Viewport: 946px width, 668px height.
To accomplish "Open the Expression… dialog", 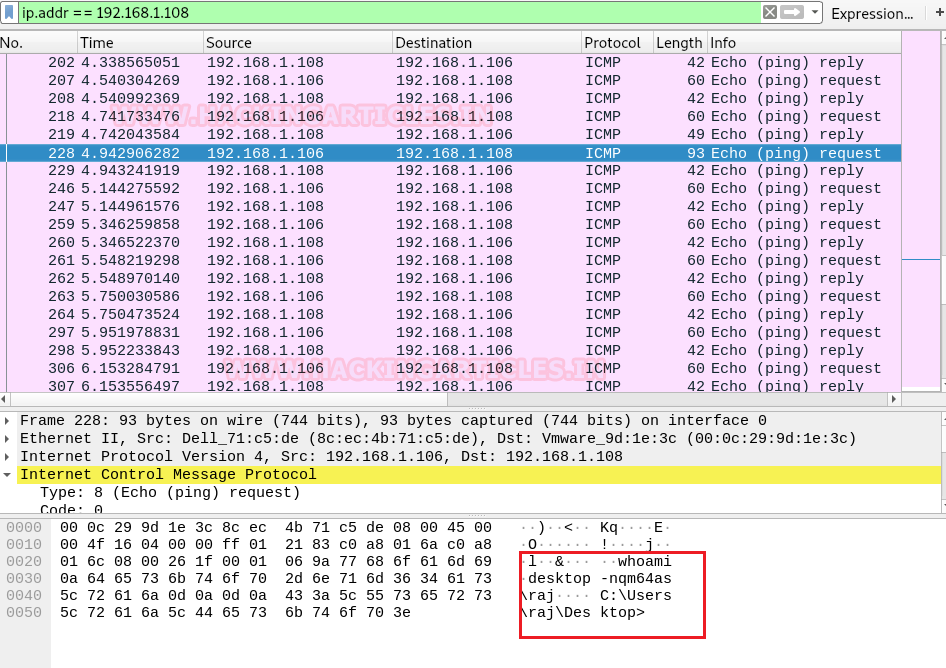I will pos(872,14).
